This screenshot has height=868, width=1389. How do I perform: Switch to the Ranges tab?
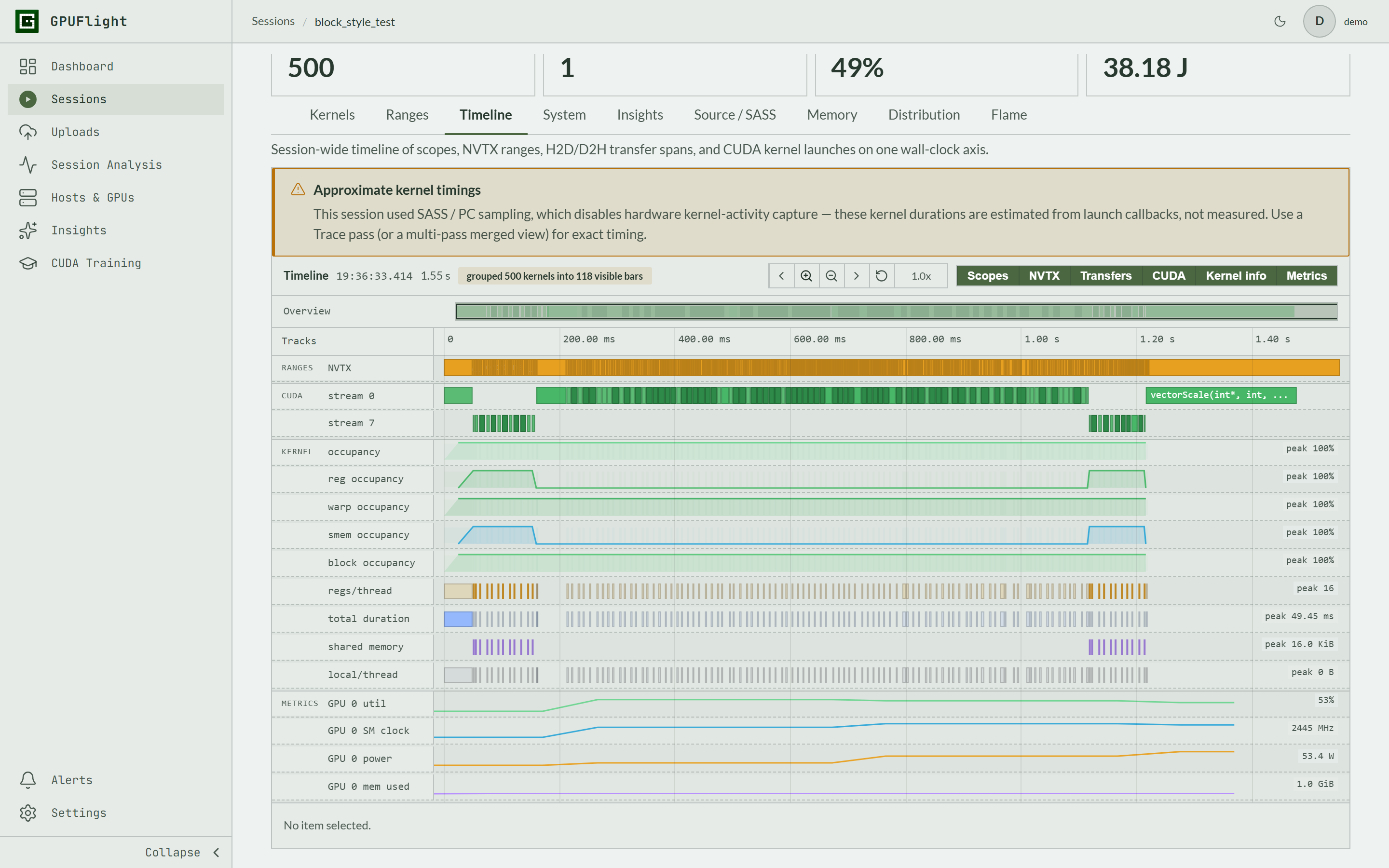click(407, 115)
